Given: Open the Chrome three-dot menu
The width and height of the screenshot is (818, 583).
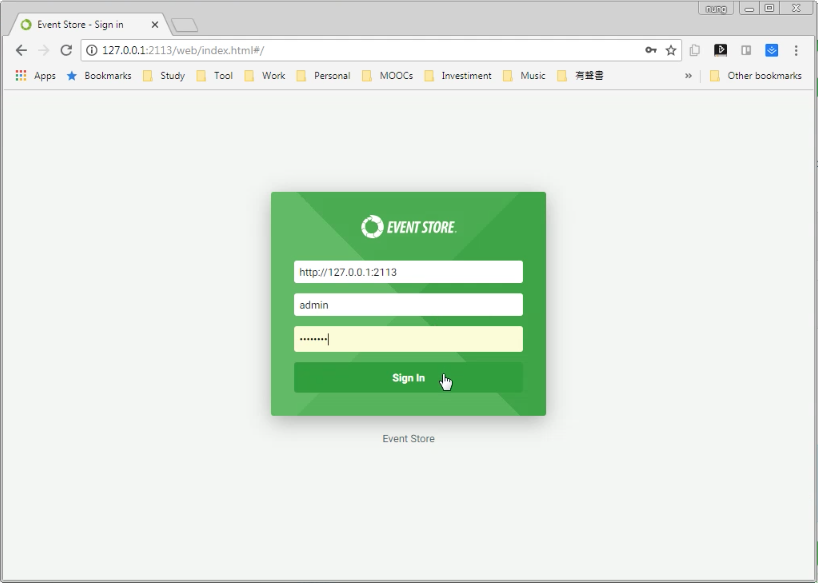Looking at the screenshot, I should [x=796, y=50].
